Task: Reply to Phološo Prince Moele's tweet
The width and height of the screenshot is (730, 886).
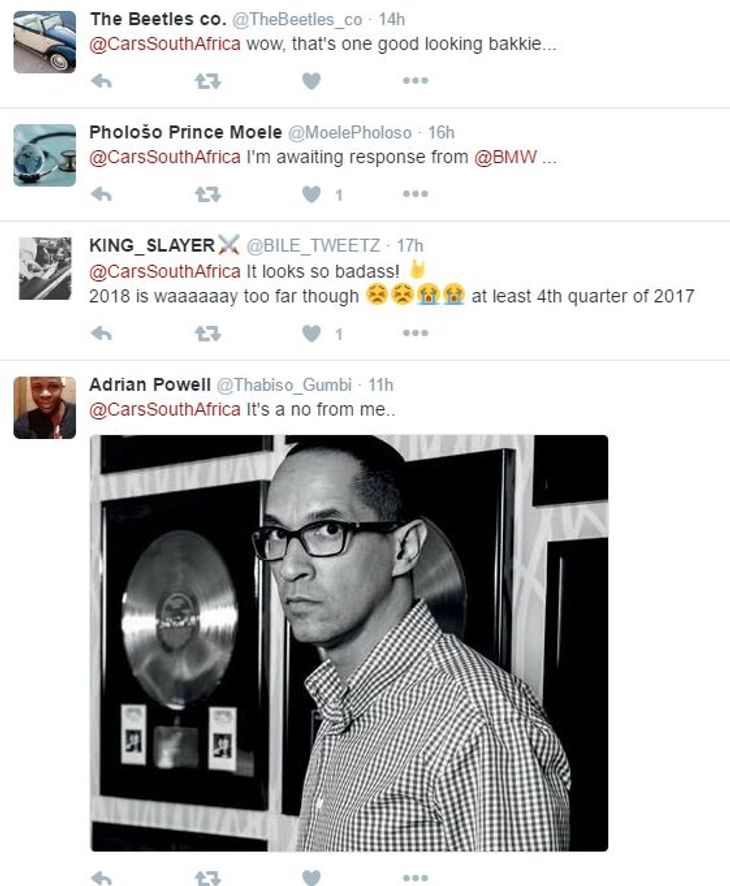Action: click(102, 194)
